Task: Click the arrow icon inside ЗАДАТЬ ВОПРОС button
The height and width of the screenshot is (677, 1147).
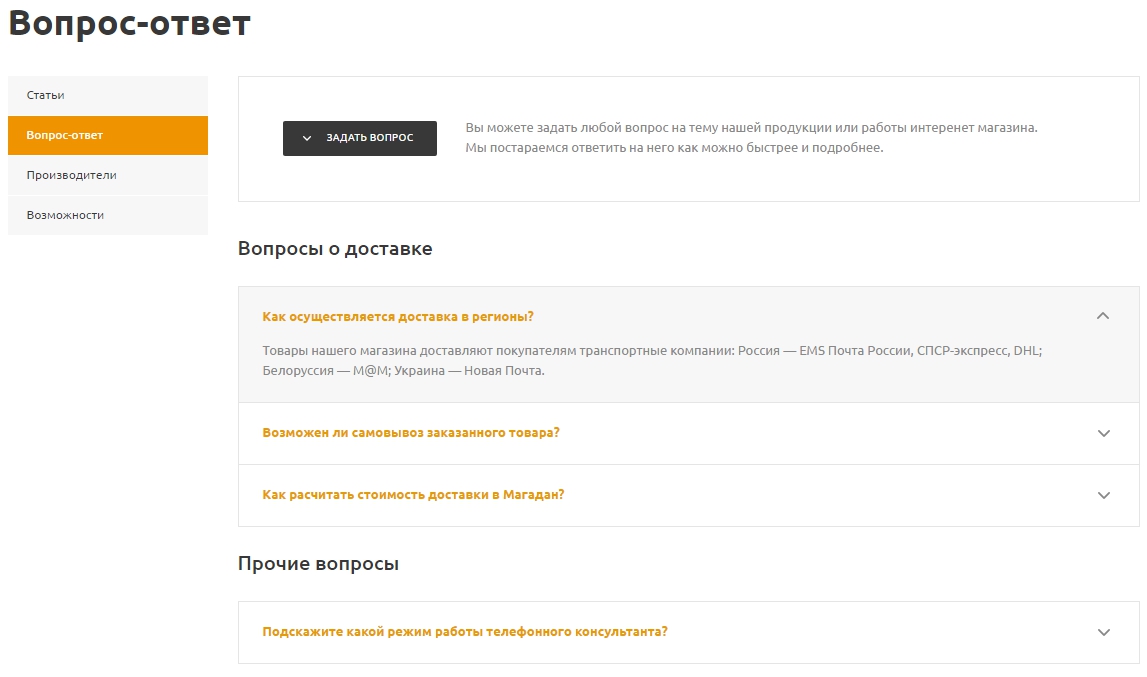Action: pyautogui.click(x=307, y=138)
